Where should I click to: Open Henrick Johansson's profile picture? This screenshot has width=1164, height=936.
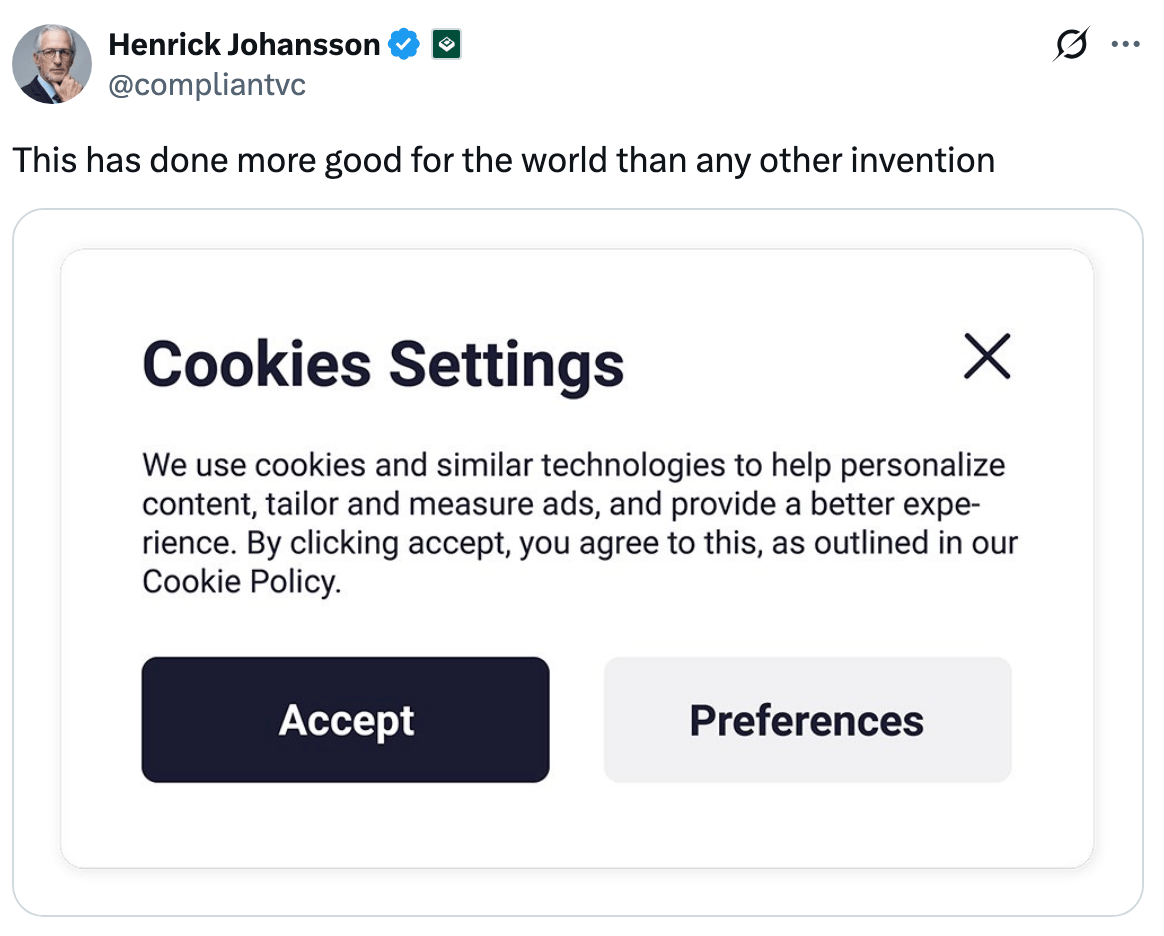(x=52, y=64)
